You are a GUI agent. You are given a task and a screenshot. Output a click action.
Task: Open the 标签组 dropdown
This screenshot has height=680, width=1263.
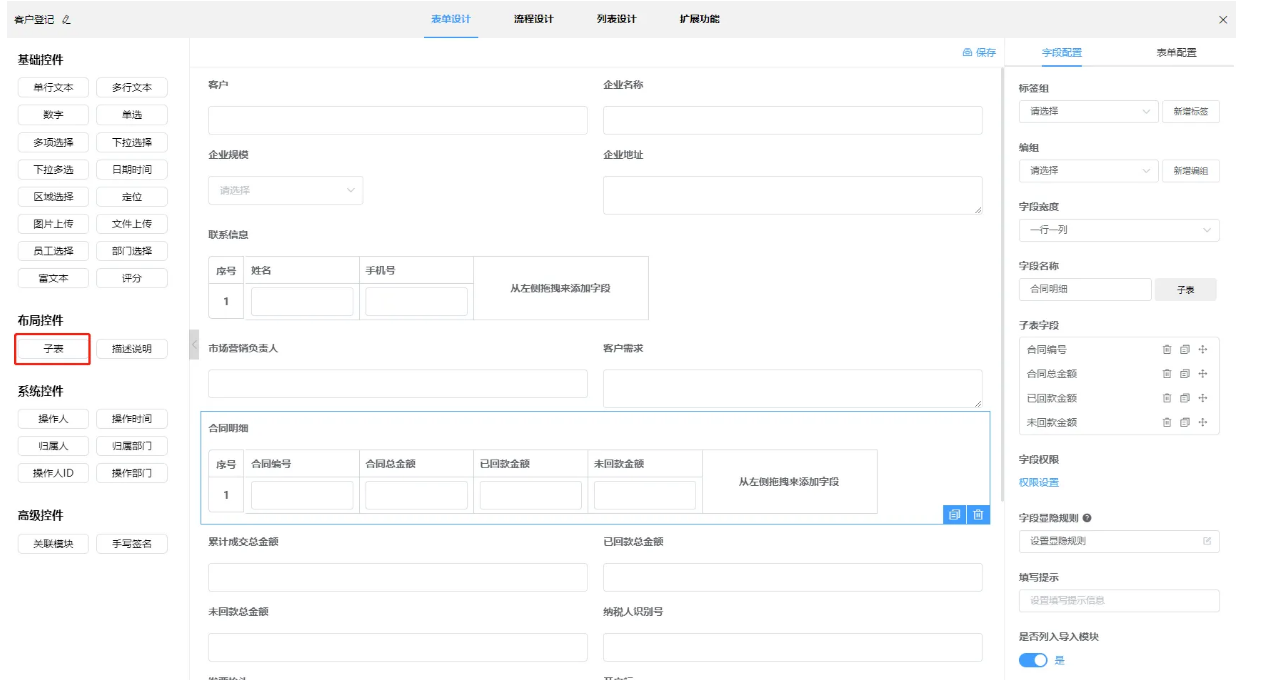(x=1088, y=112)
